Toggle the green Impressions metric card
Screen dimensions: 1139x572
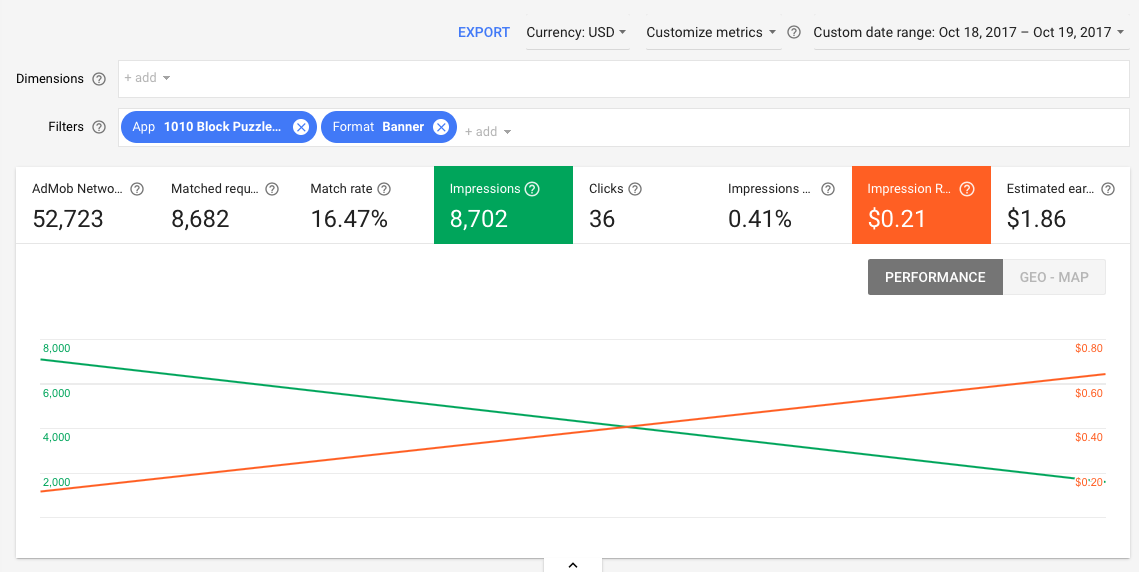coord(503,205)
